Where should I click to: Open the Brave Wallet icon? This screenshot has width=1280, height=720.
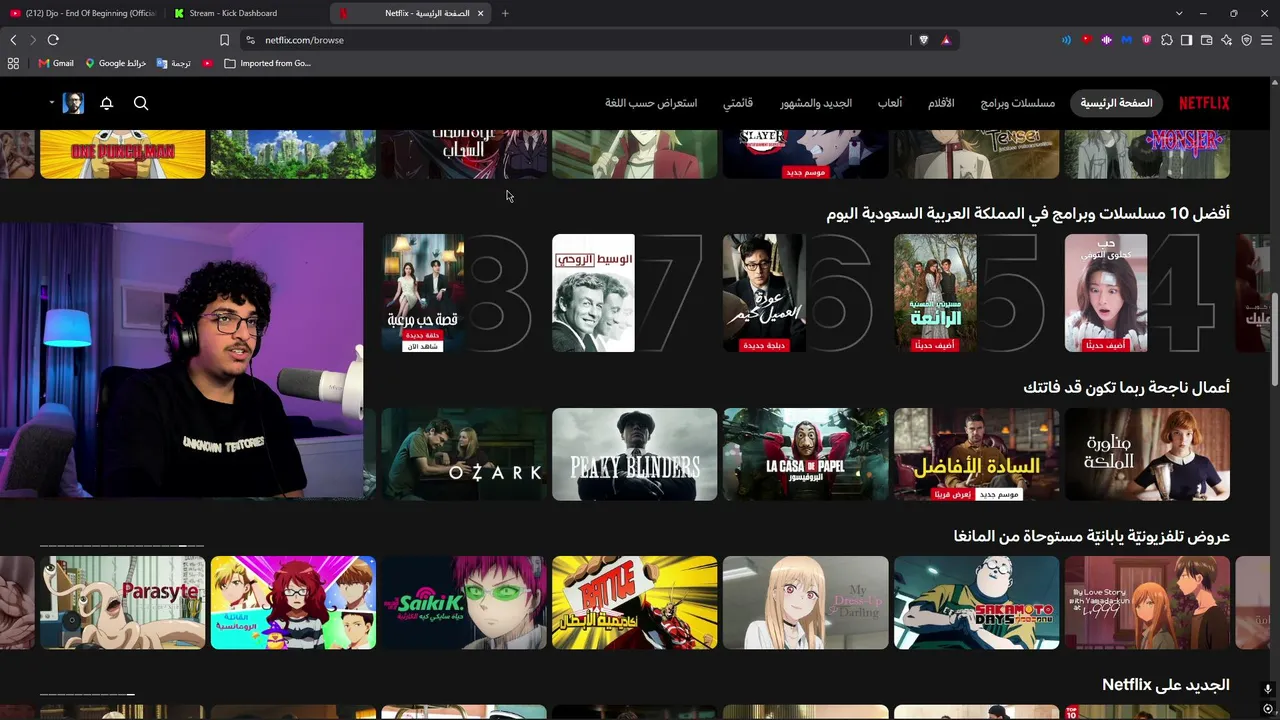coord(1206,40)
